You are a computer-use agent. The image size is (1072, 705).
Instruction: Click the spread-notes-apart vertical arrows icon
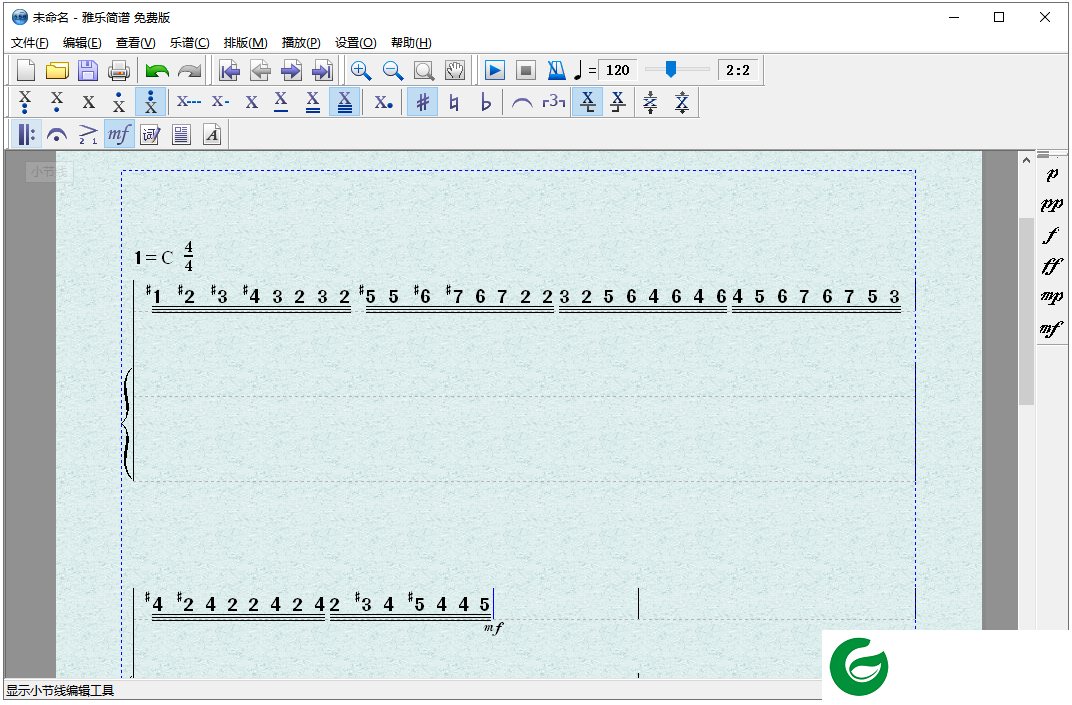(682, 103)
